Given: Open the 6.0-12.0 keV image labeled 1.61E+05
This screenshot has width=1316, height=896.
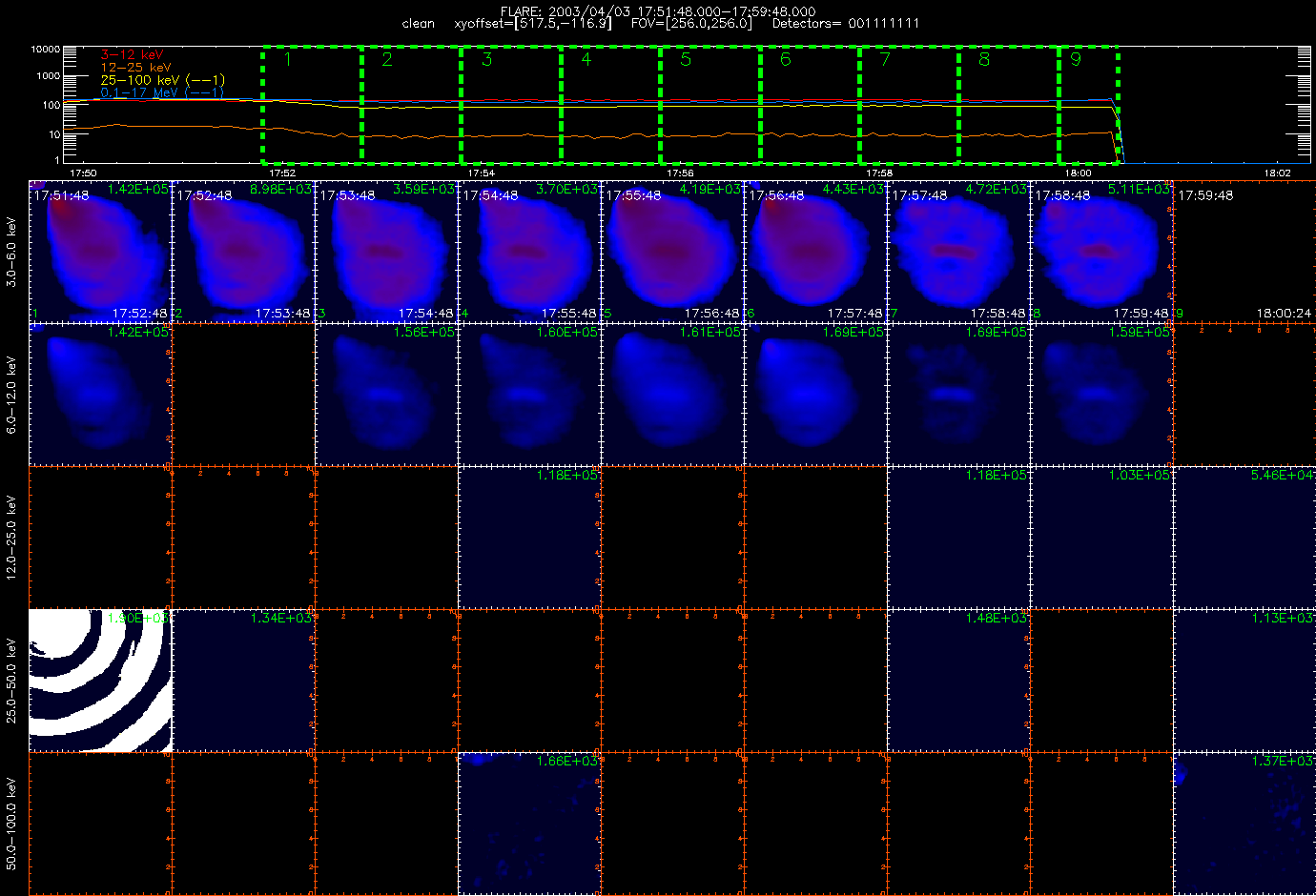Looking at the screenshot, I should click(673, 395).
